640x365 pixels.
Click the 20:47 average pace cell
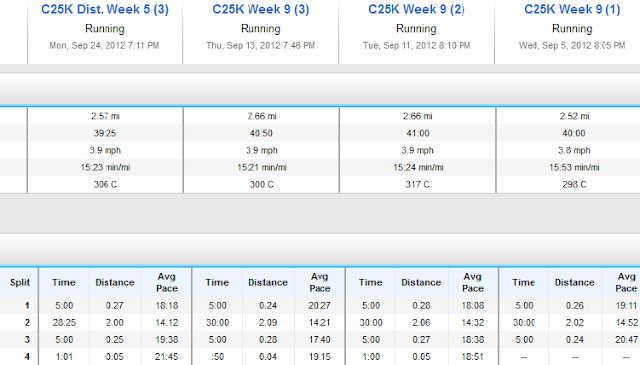pos(626,340)
